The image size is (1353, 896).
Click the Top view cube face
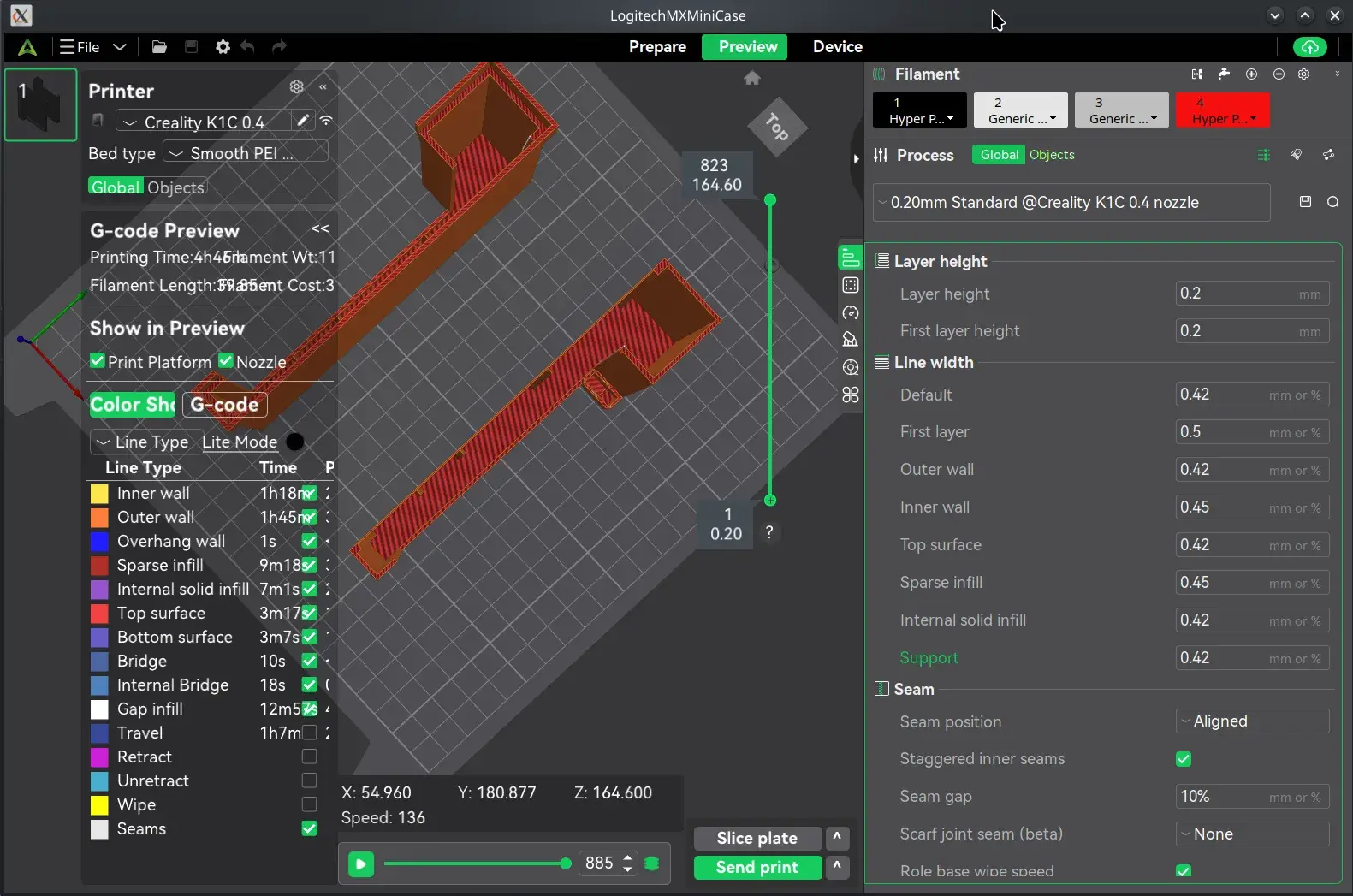pos(776,128)
